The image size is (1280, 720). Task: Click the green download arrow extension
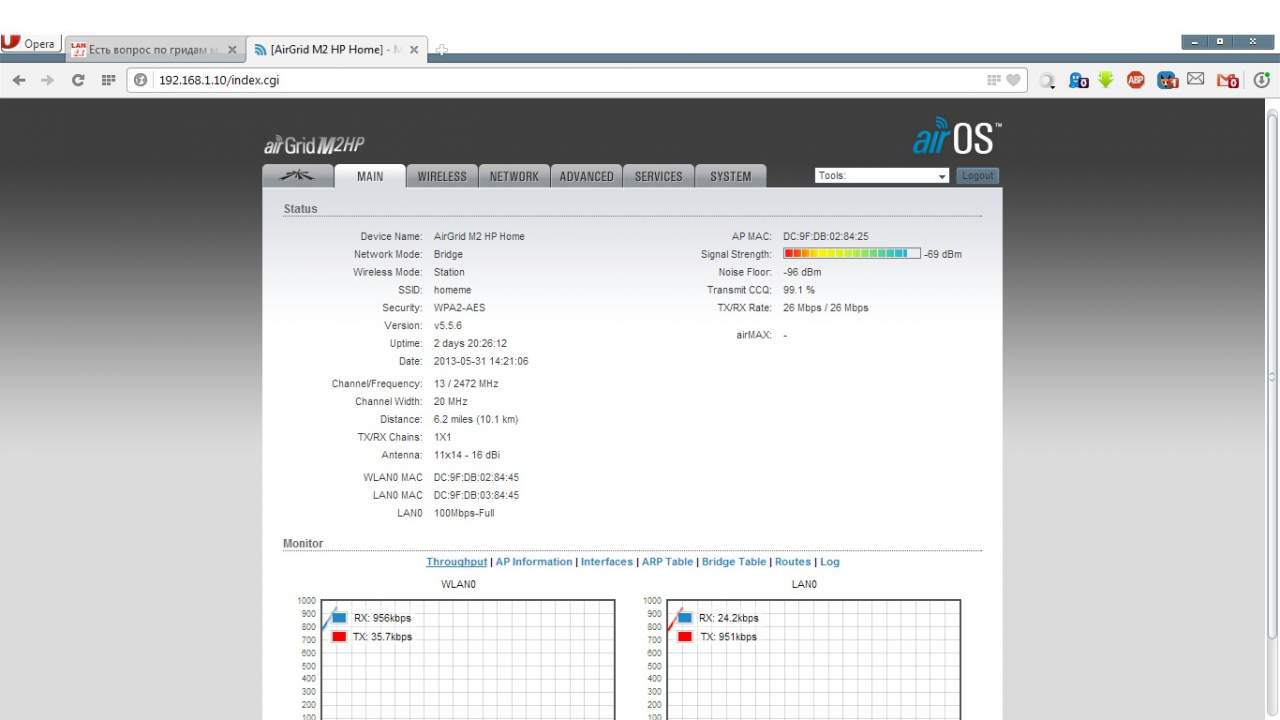point(1105,80)
